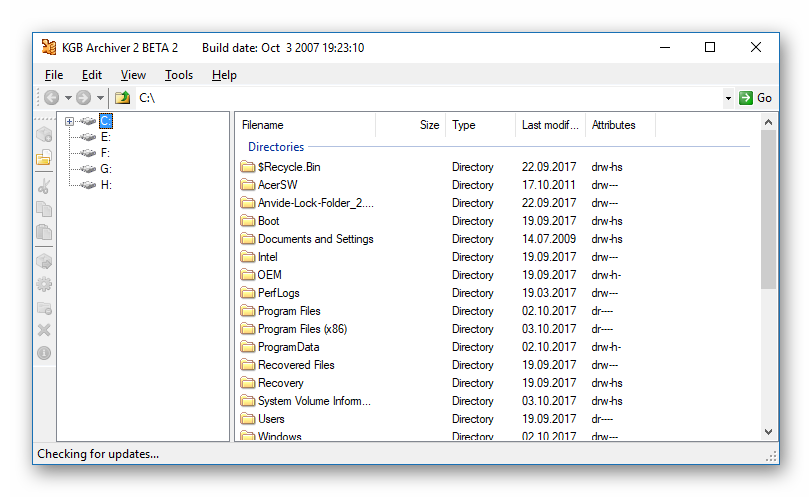Click the open archive folder icon

(44, 158)
